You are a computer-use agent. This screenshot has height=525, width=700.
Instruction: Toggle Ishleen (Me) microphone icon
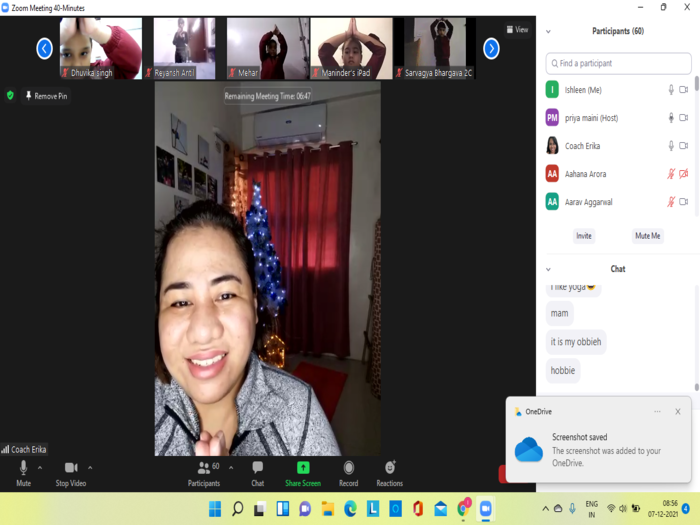pos(671,90)
